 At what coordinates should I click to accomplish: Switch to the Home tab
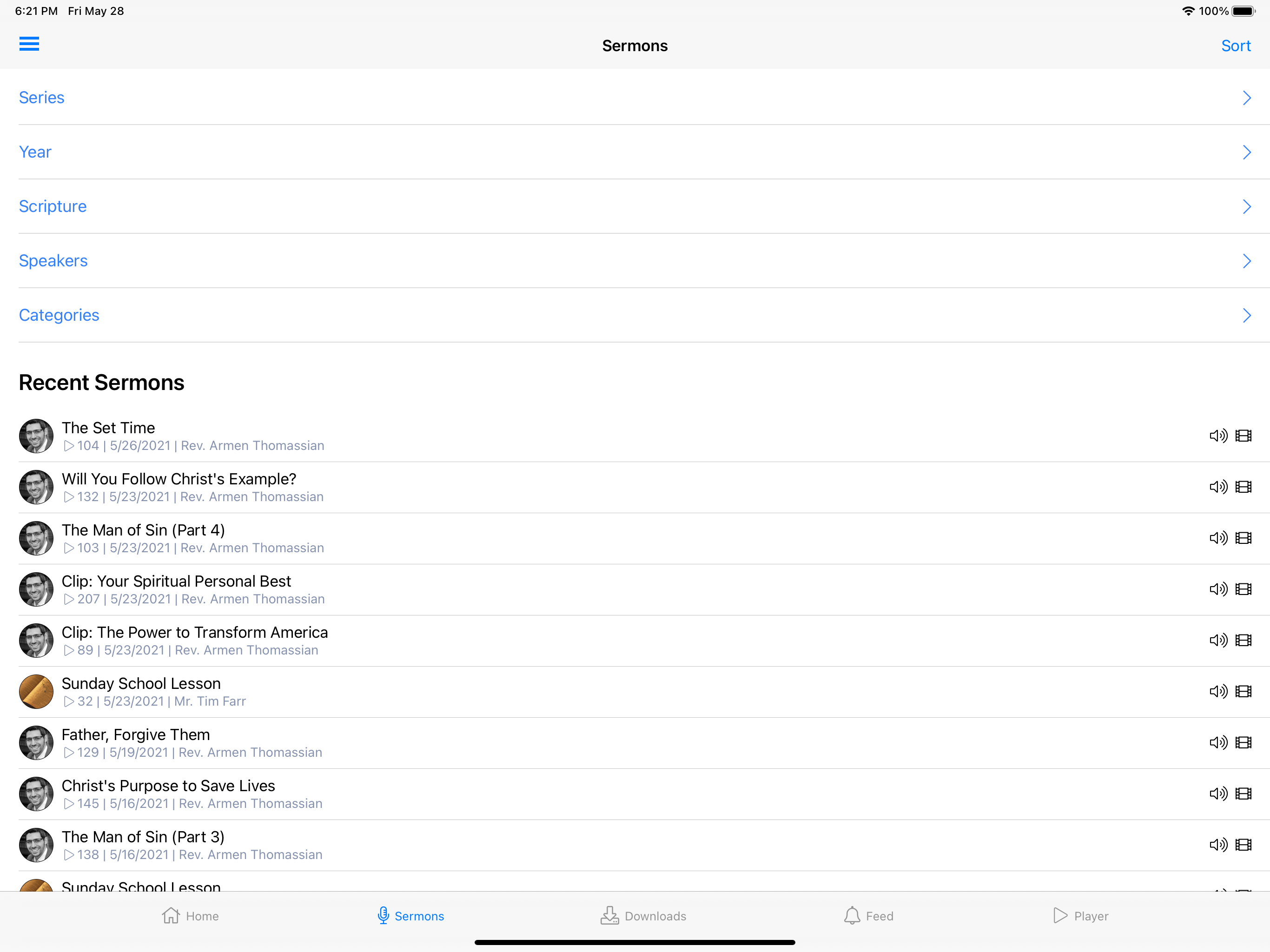pos(190,916)
